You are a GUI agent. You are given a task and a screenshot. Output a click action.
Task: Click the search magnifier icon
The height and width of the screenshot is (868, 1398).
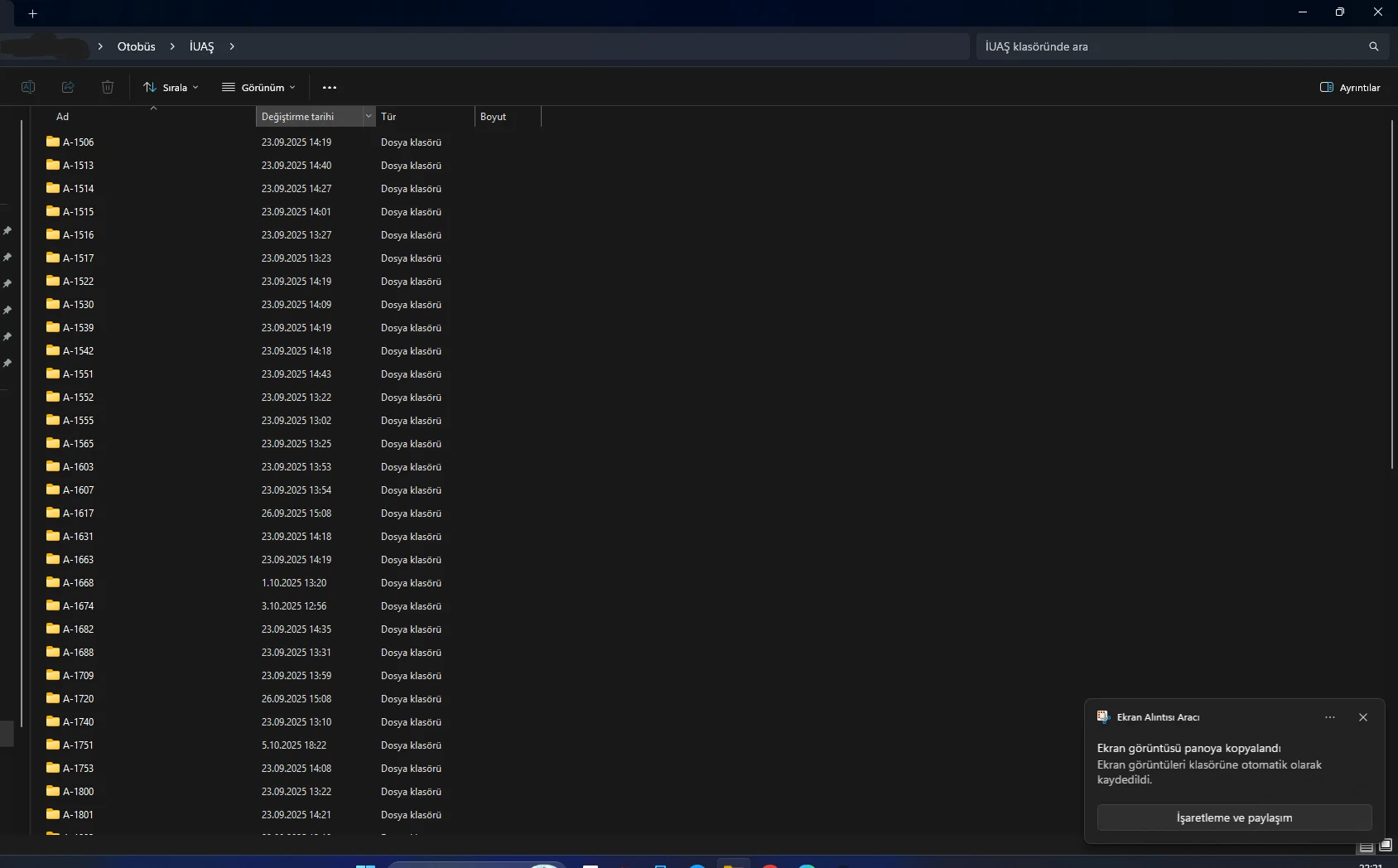click(1374, 46)
